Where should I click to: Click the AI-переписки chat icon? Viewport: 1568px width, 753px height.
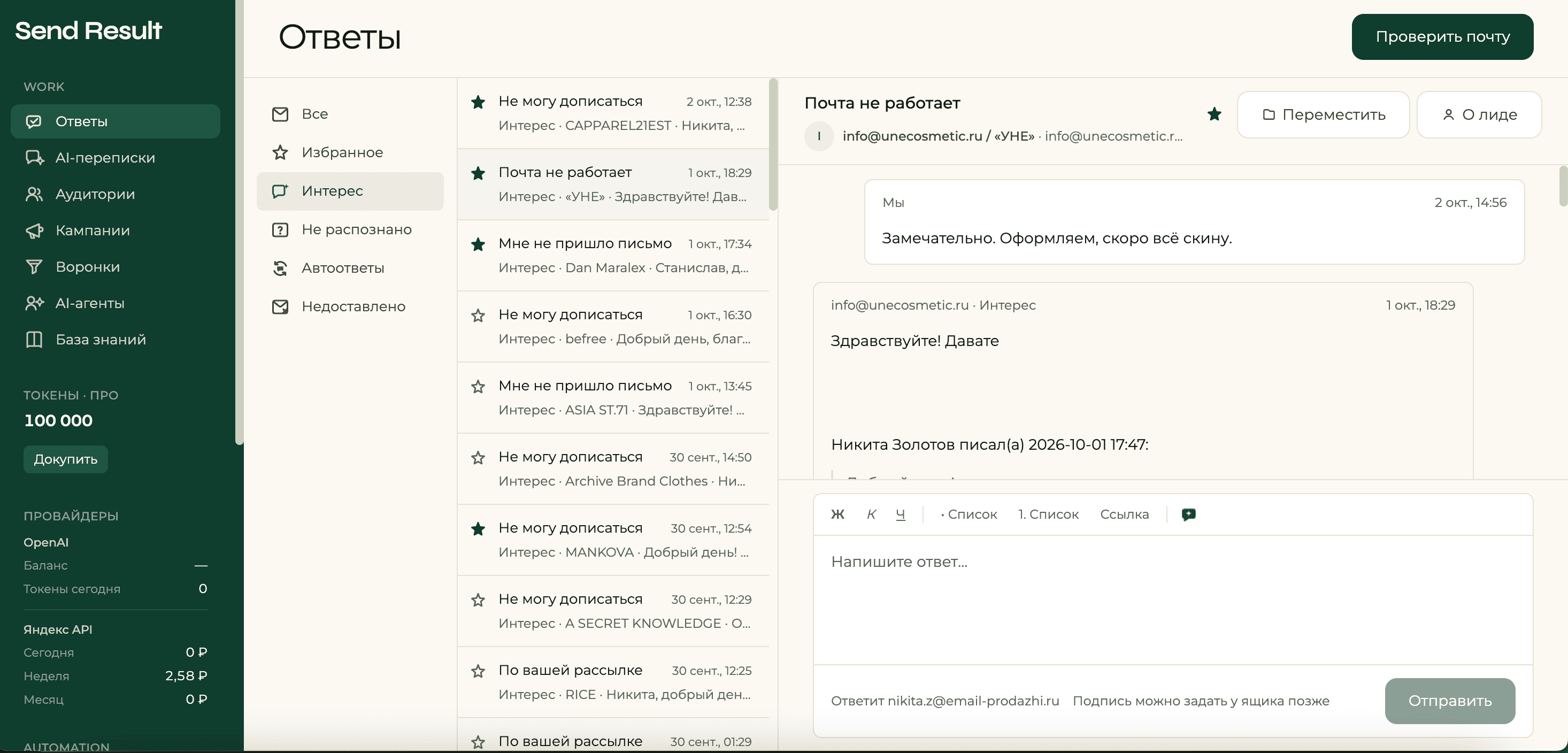(34, 158)
